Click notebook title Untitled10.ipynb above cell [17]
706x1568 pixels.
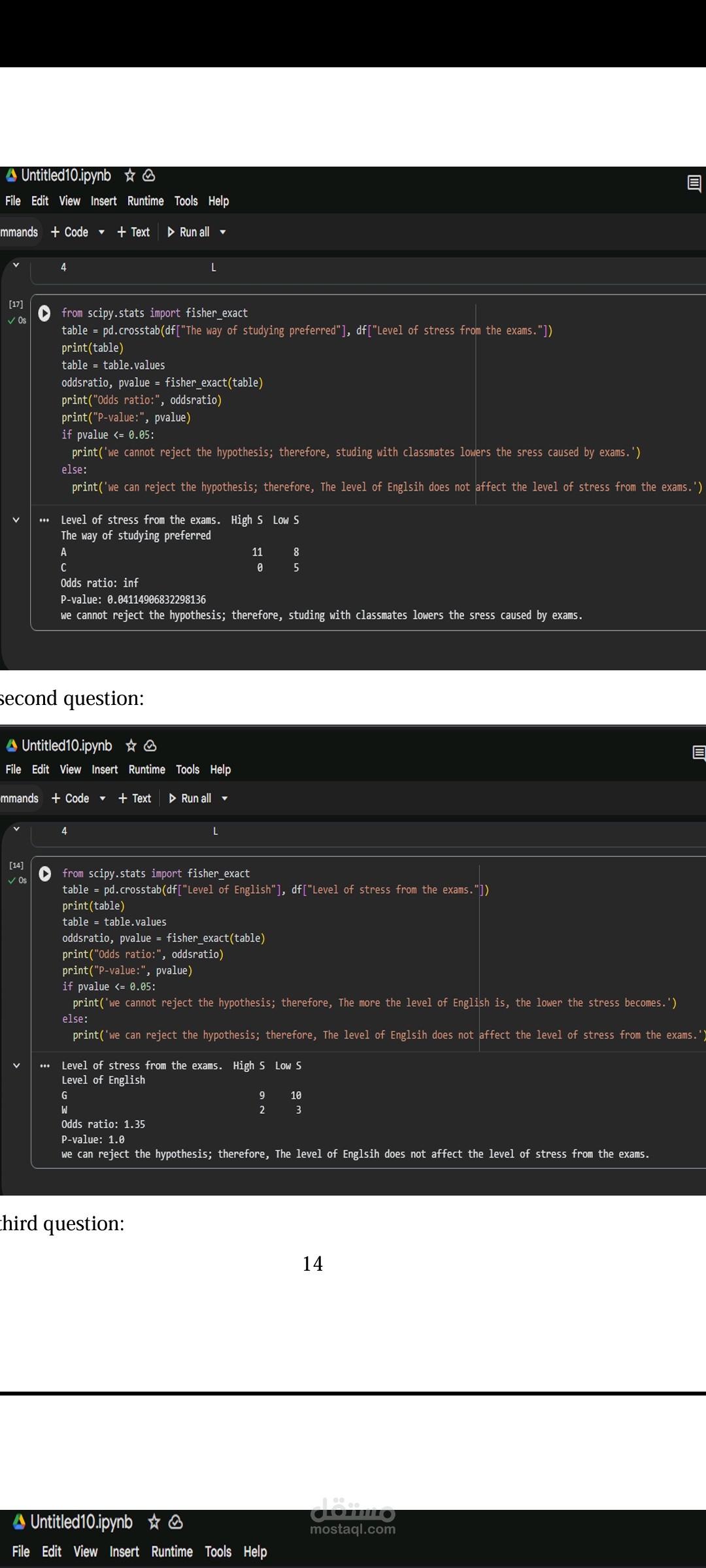tap(66, 175)
